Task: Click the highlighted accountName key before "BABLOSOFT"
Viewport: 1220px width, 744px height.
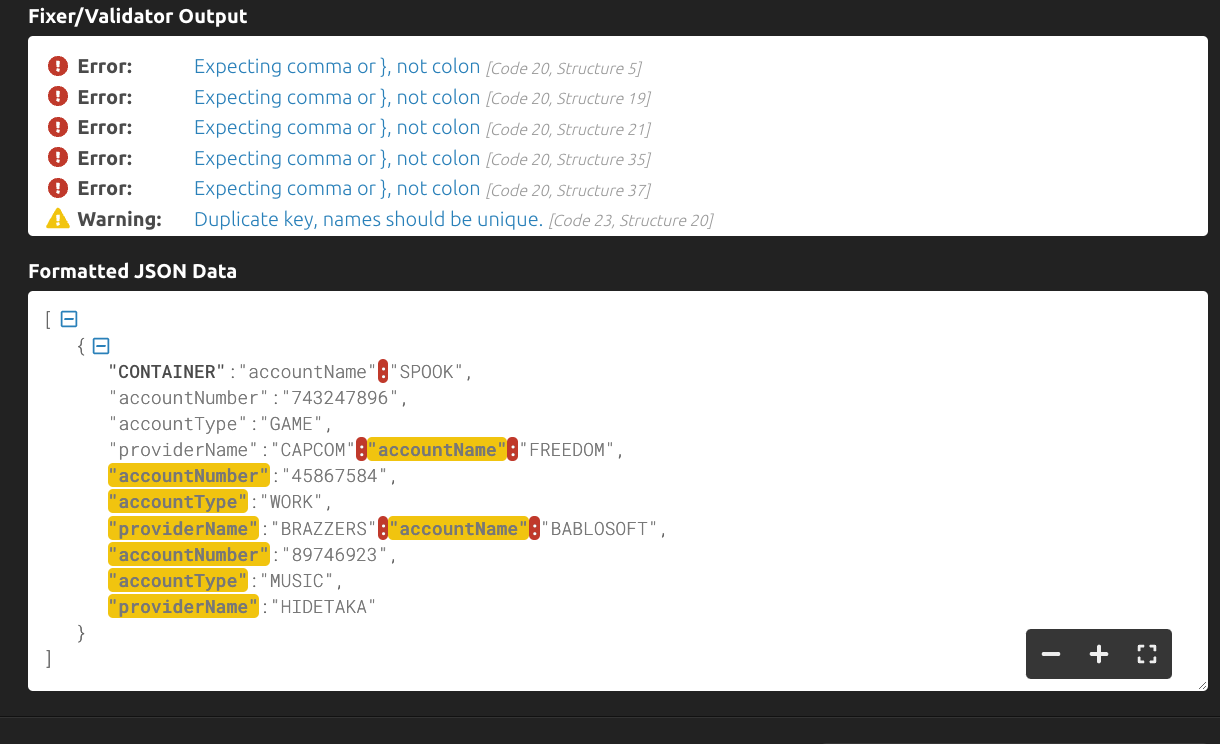Action: pos(458,529)
